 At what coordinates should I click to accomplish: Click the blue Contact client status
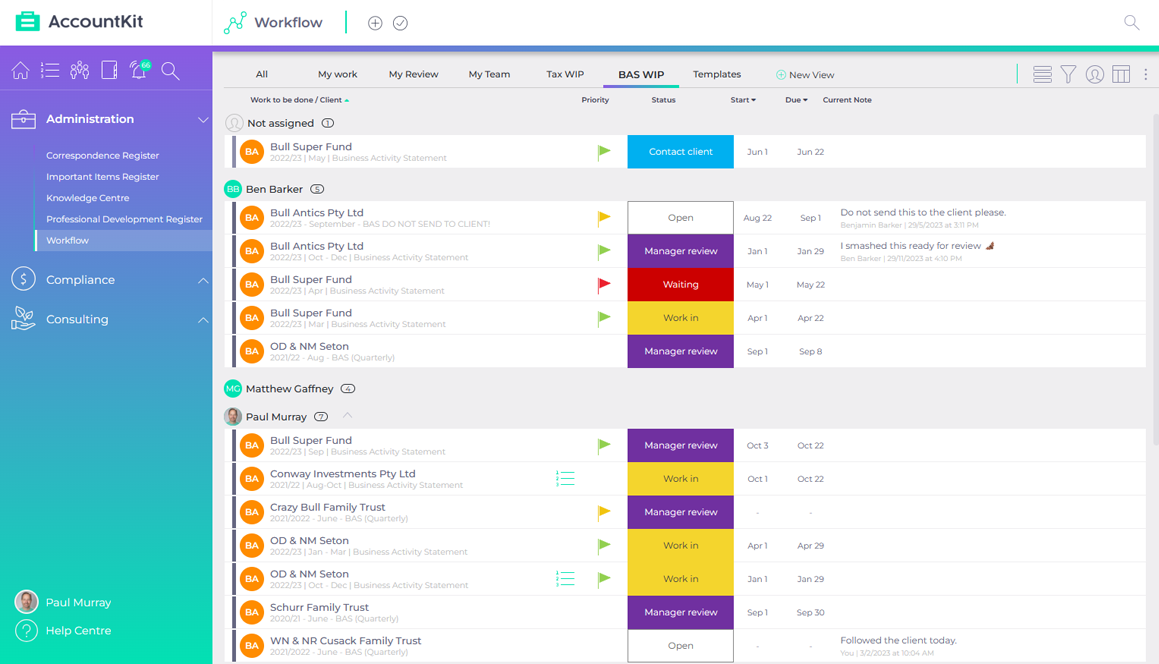tap(680, 152)
